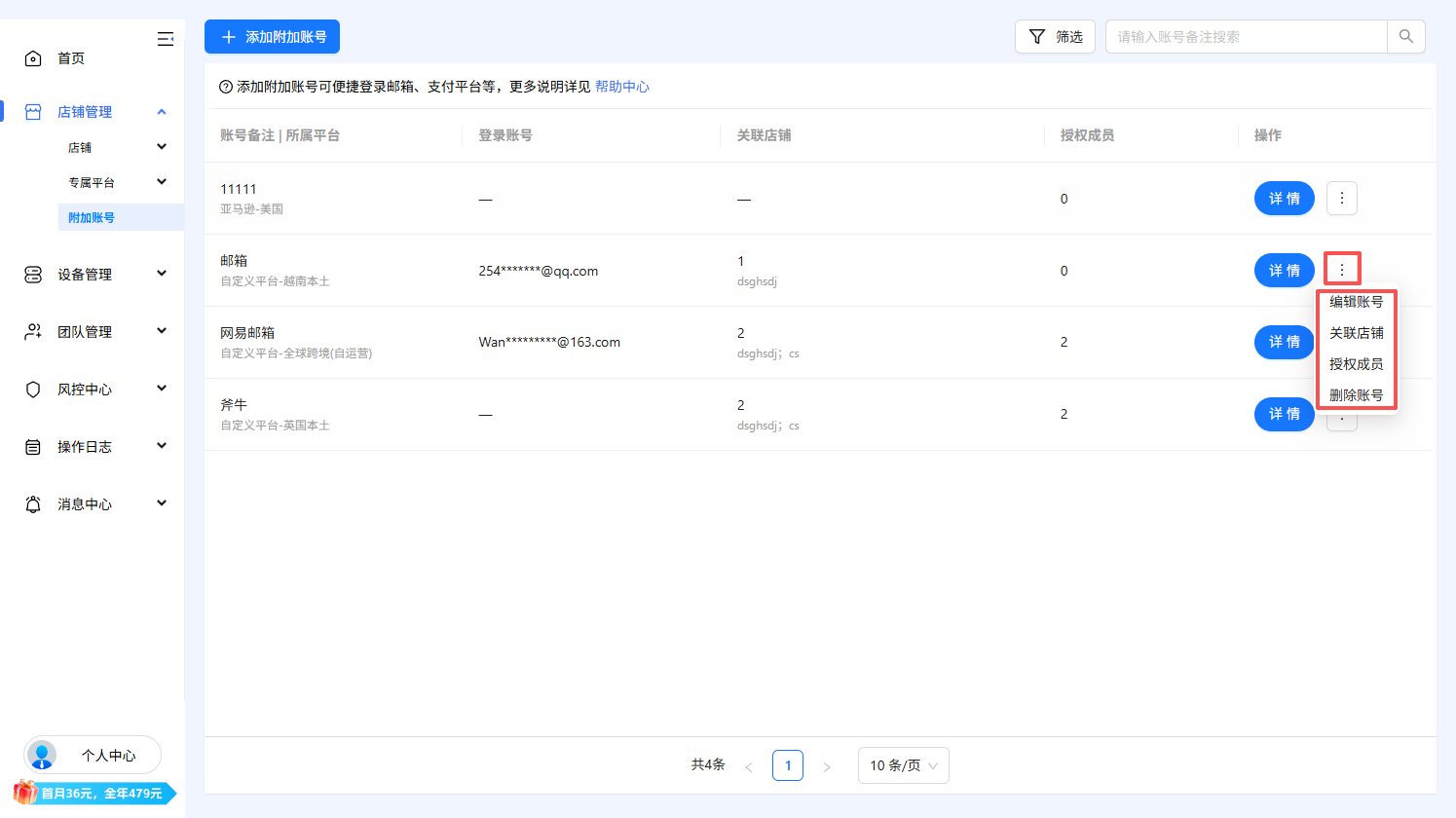Click the 添加附加账号 button
Viewport: 1456px width, 818px height.
[x=272, y=36]
